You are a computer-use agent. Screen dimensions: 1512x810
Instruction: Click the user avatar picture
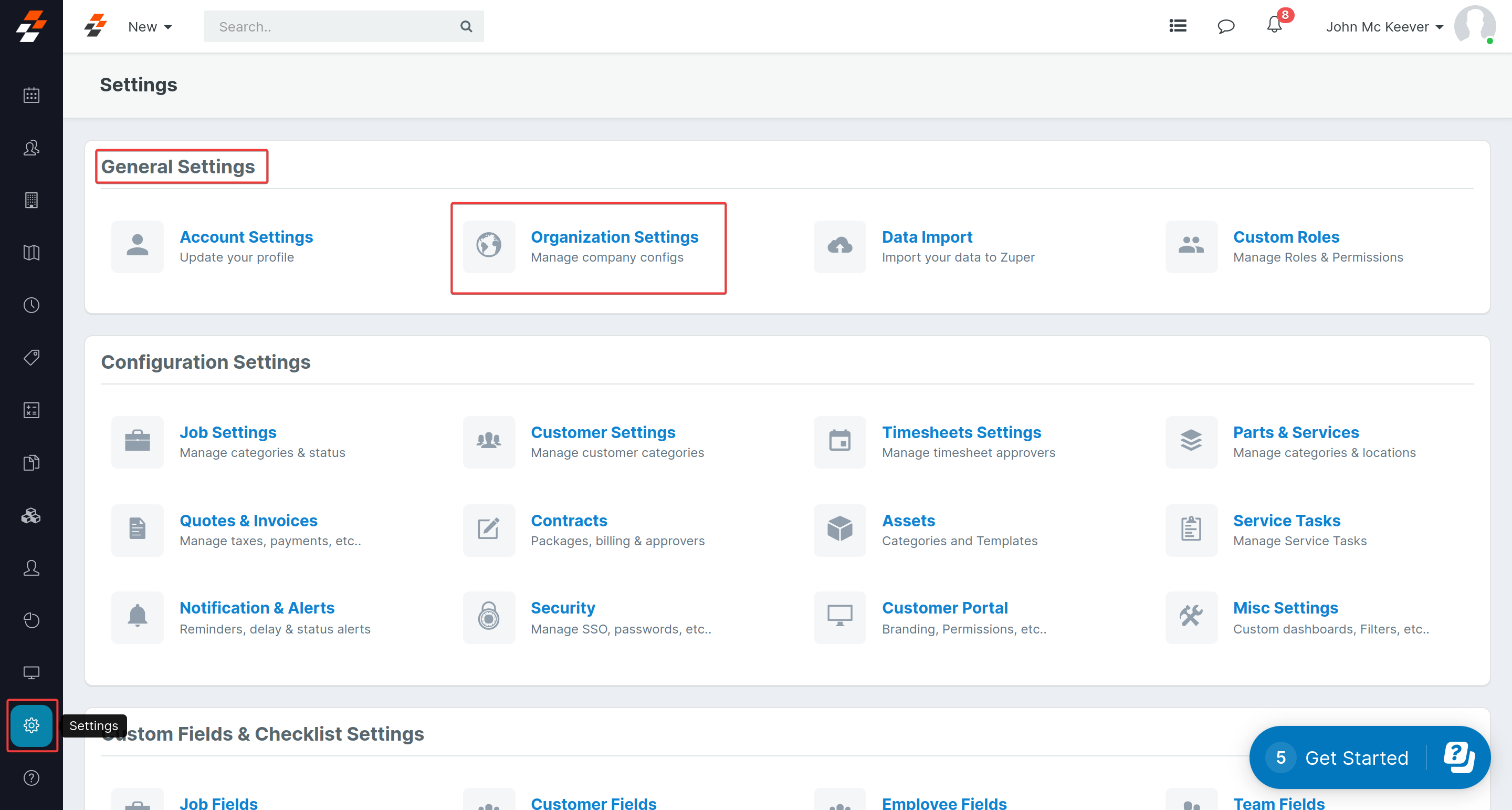point(1474,25)
